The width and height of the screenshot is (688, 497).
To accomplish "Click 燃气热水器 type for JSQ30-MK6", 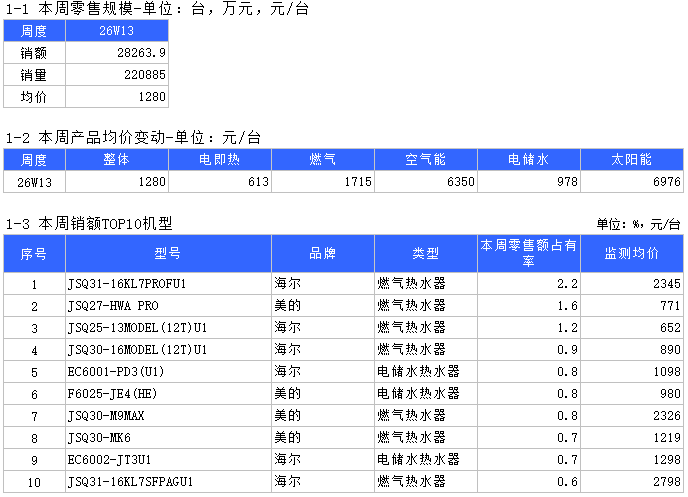I will pyautogui.click(x=412, y=437).
